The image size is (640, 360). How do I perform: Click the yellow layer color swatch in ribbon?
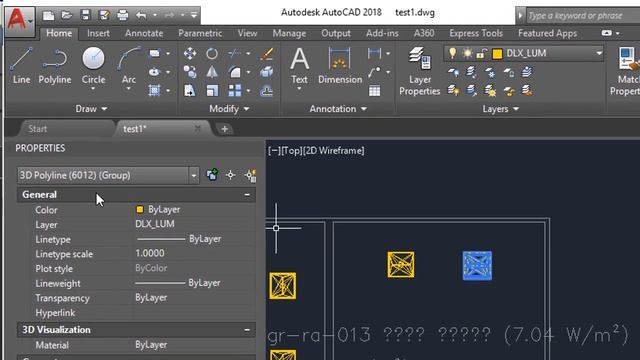tap(497, 54)
